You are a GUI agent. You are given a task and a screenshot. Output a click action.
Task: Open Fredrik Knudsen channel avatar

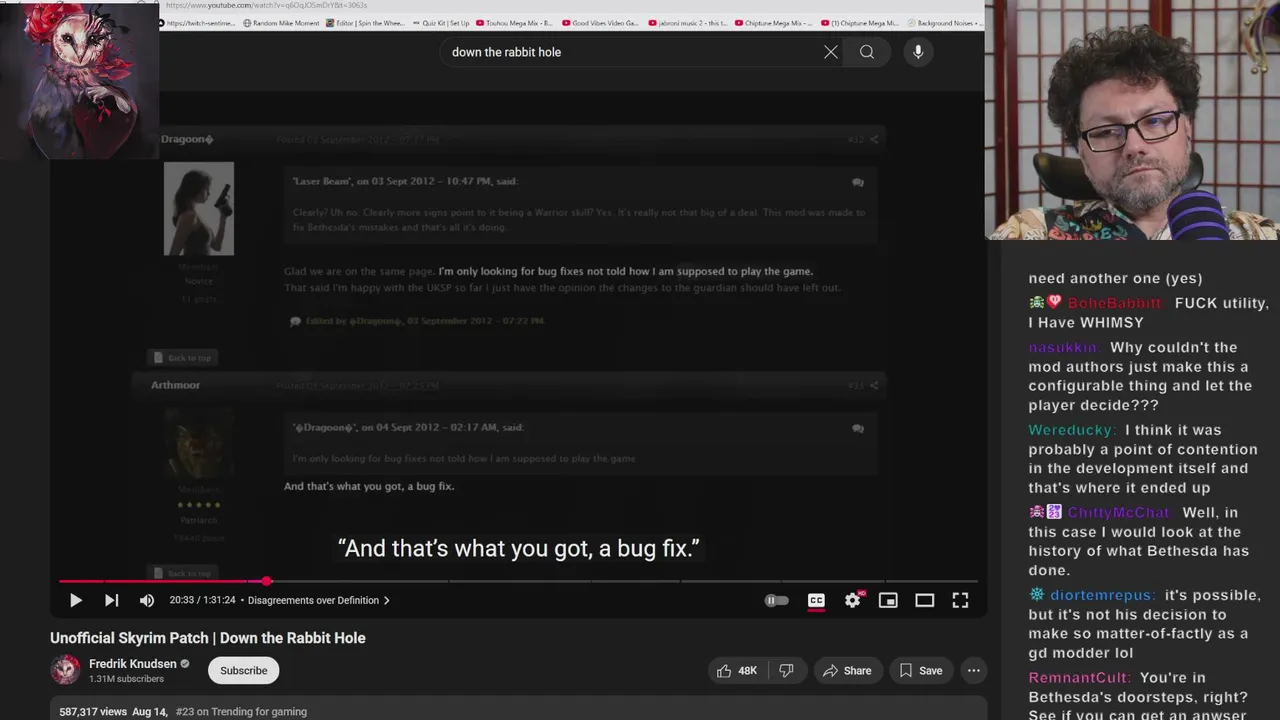(x=65, y=670)
